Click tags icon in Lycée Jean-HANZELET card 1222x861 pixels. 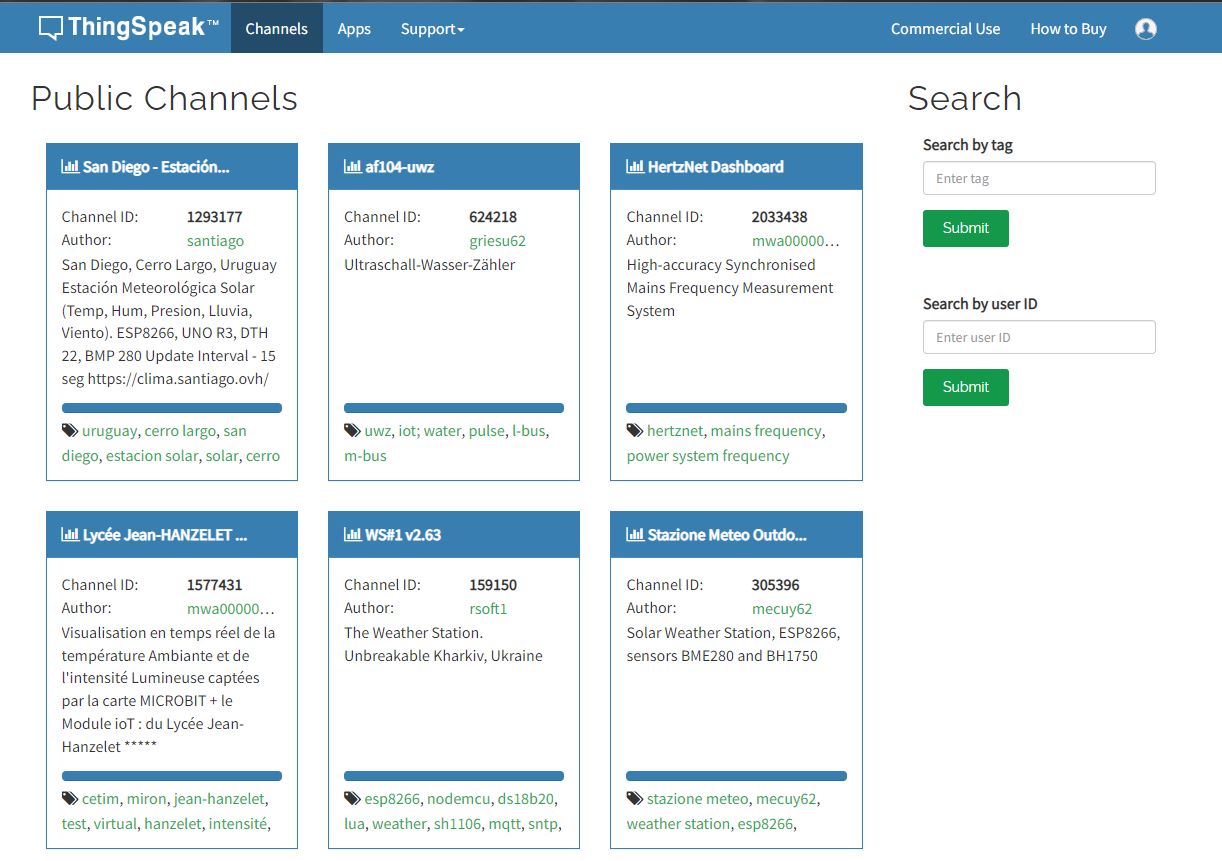[x=70, y=799]
